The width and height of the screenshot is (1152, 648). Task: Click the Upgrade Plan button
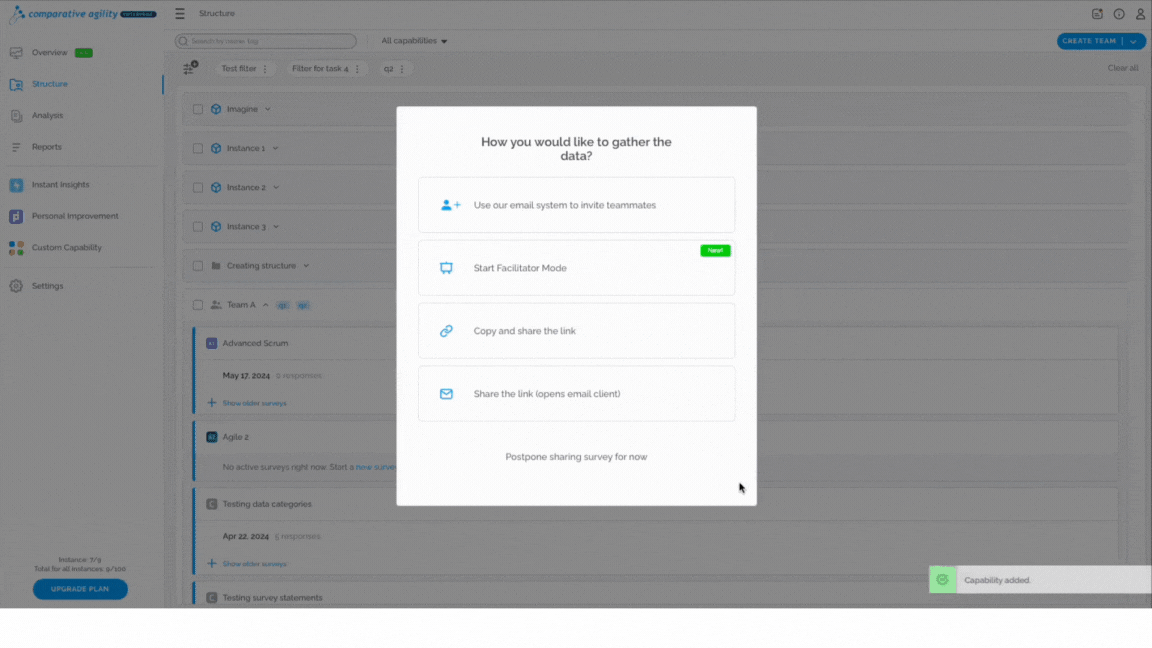click(80, 589)
